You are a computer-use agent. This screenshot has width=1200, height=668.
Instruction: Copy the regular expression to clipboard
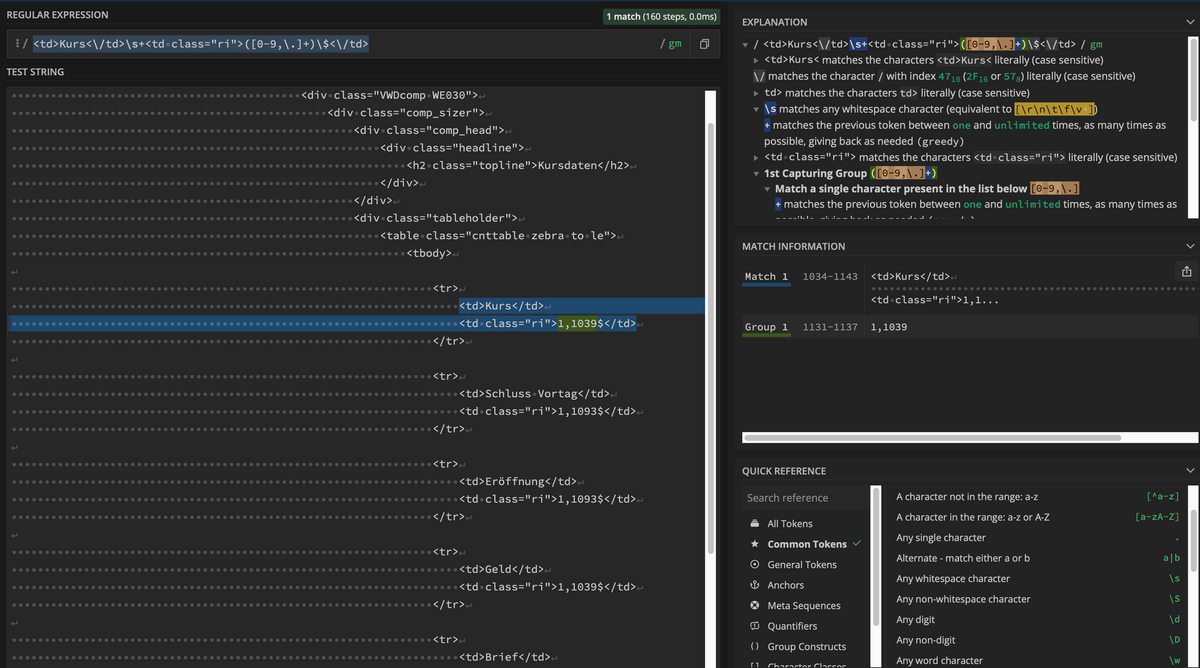point(705,44)
